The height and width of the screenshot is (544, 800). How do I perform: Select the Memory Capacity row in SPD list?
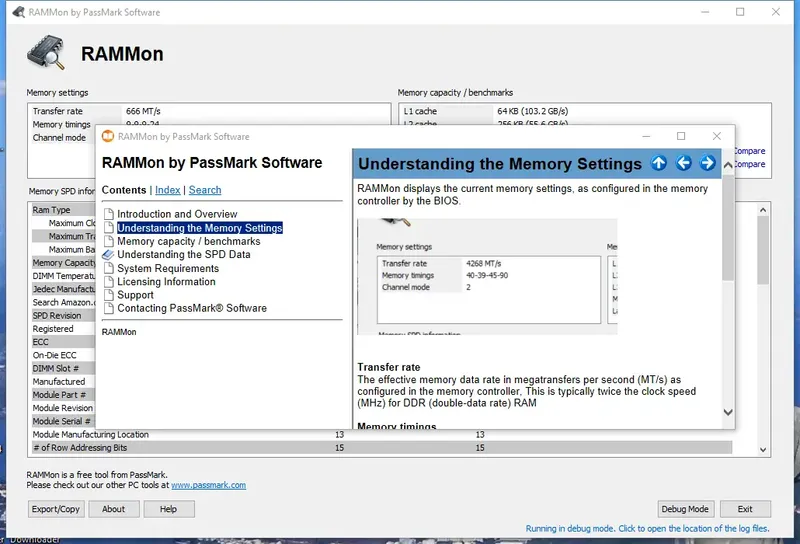[63, 263]
